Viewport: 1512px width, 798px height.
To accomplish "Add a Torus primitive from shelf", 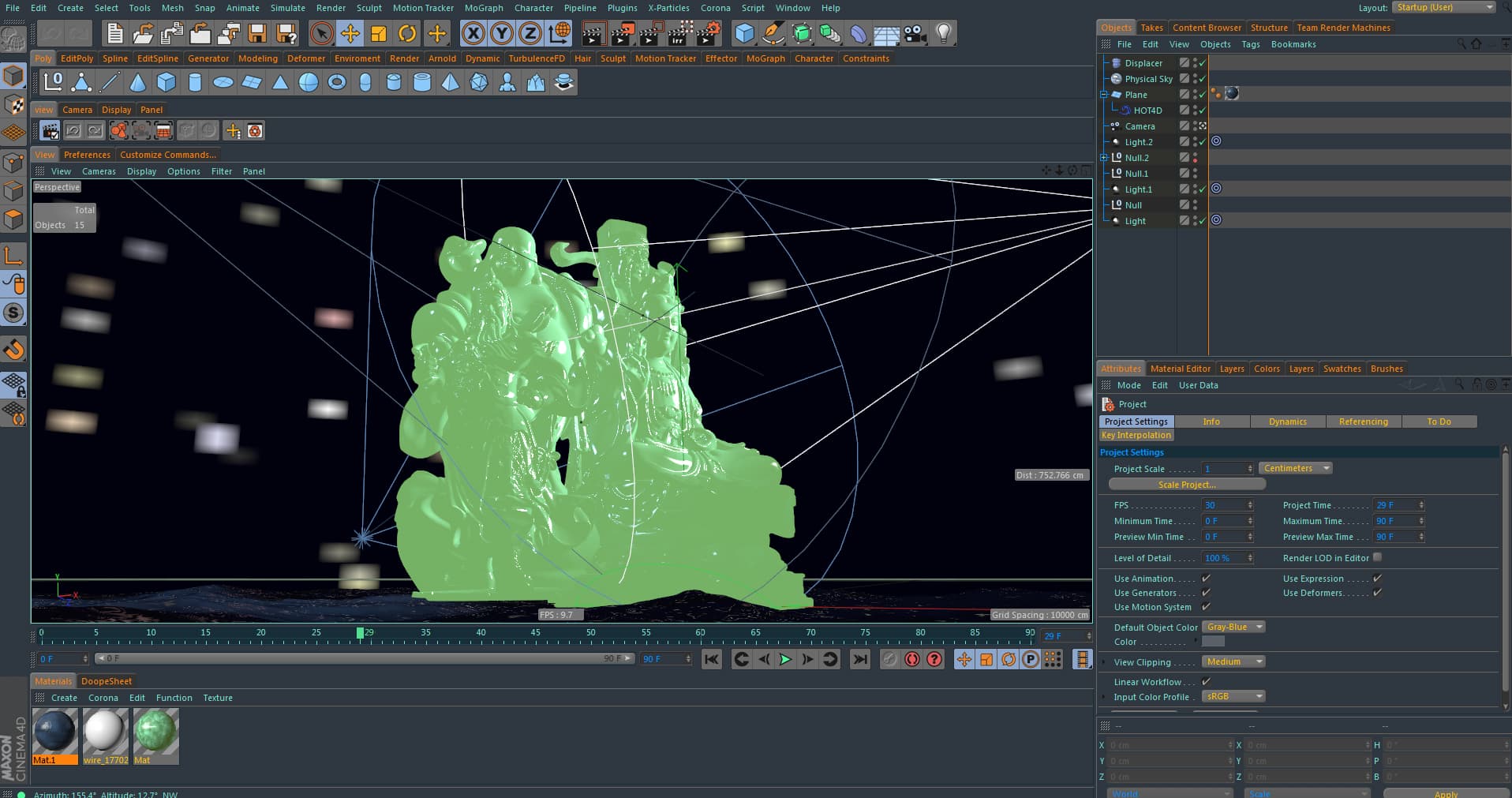I will tap(337, 82).
